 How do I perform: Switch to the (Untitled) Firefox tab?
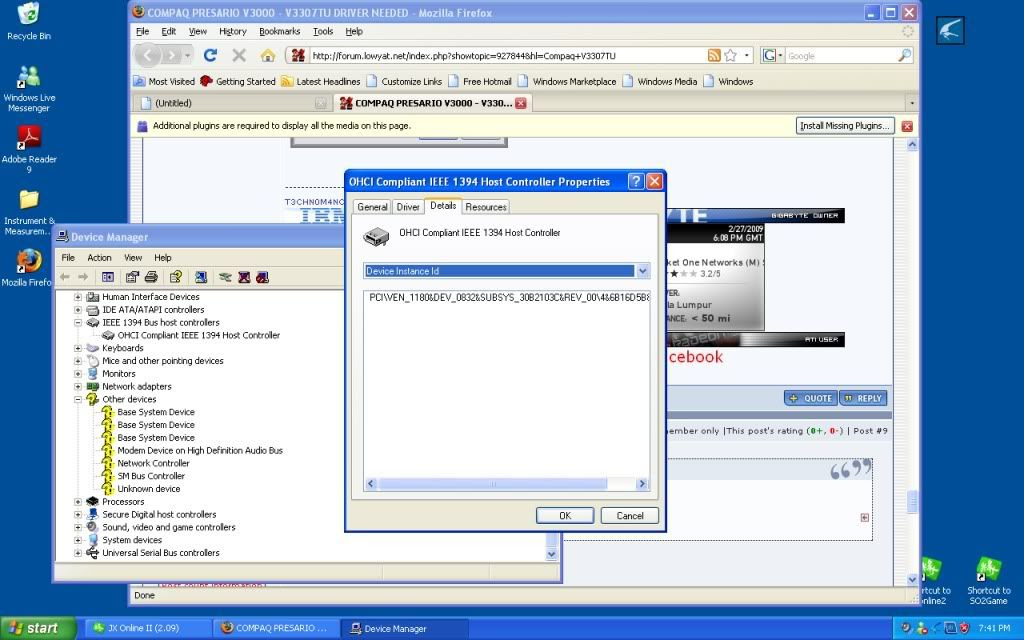pos(232,103)
